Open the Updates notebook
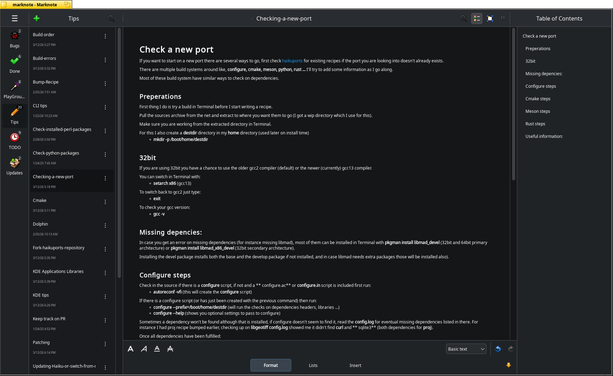The width and height of the screenshot is (613, 376). (14, 166)
